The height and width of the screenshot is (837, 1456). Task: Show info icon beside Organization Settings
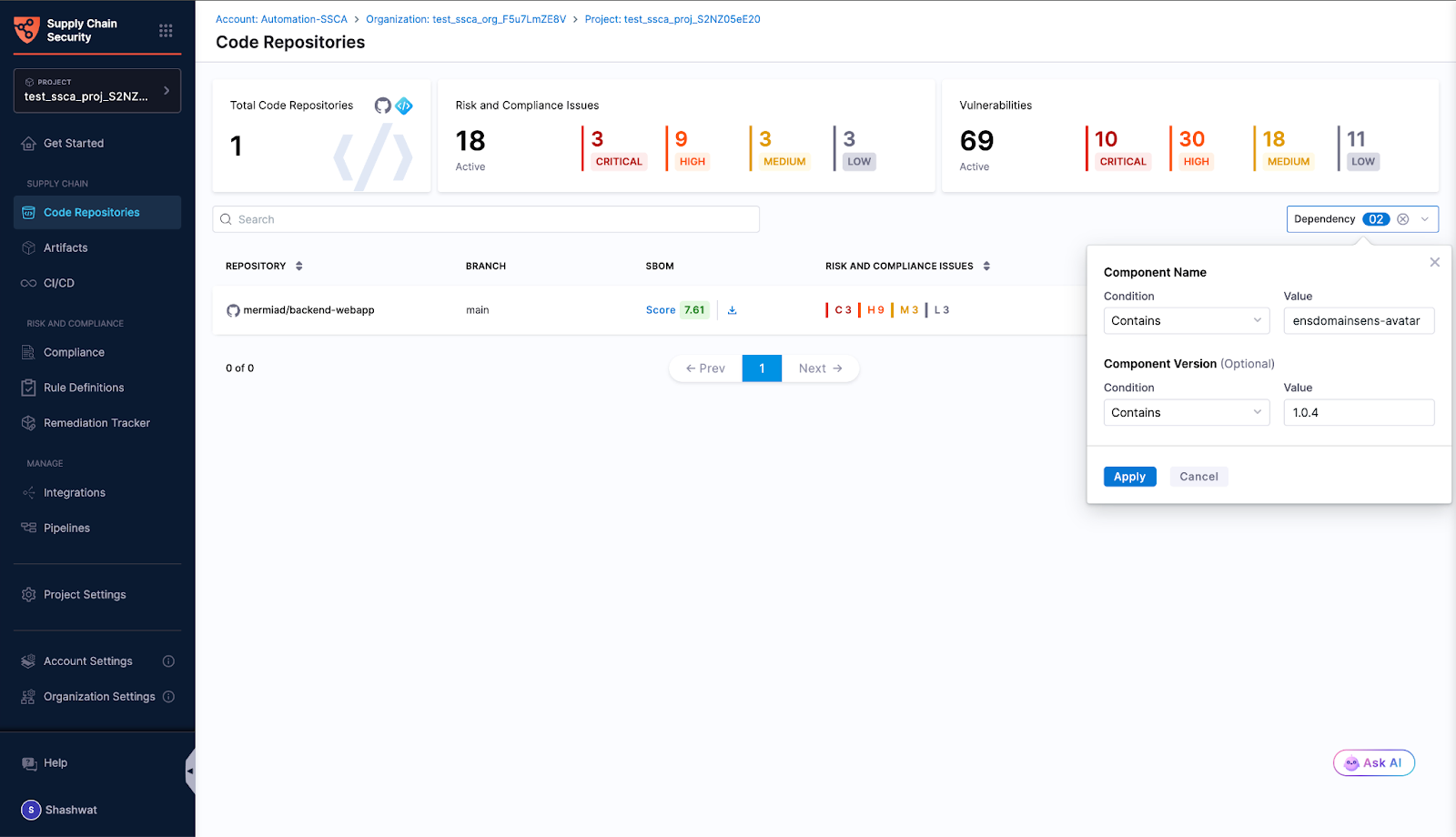[168, 697]
